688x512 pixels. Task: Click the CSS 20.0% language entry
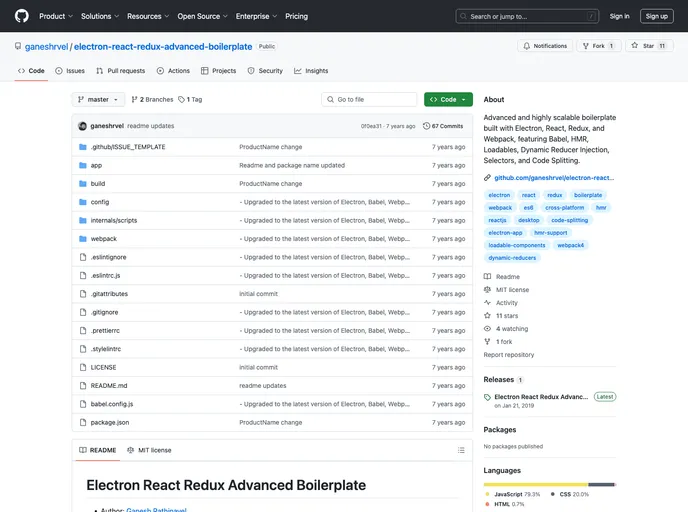pyautogui.click(x=570, y=494)
